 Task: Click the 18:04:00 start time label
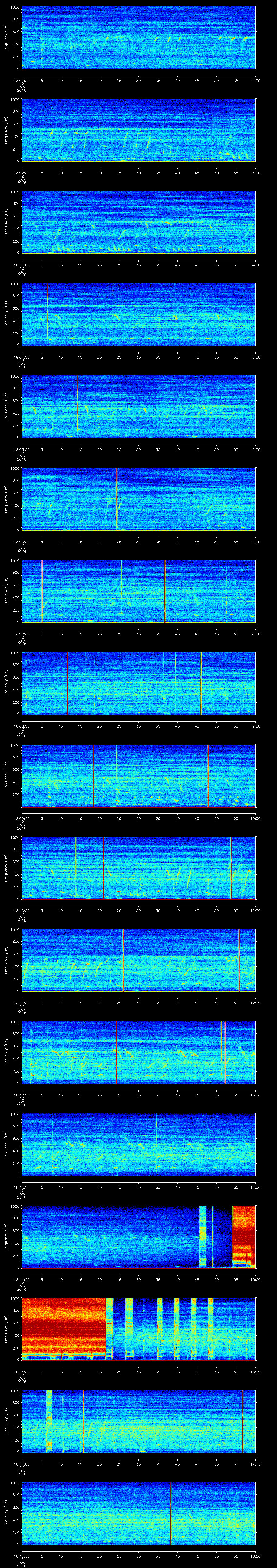(x=21, y=357)
